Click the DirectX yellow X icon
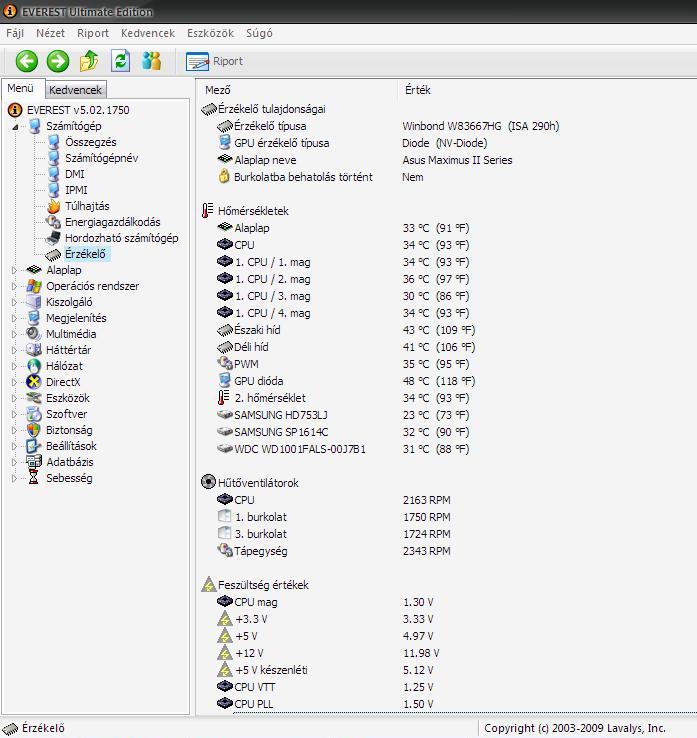Image resolution: width=697 pixels, height=738 pixels. tap(34, 382)
